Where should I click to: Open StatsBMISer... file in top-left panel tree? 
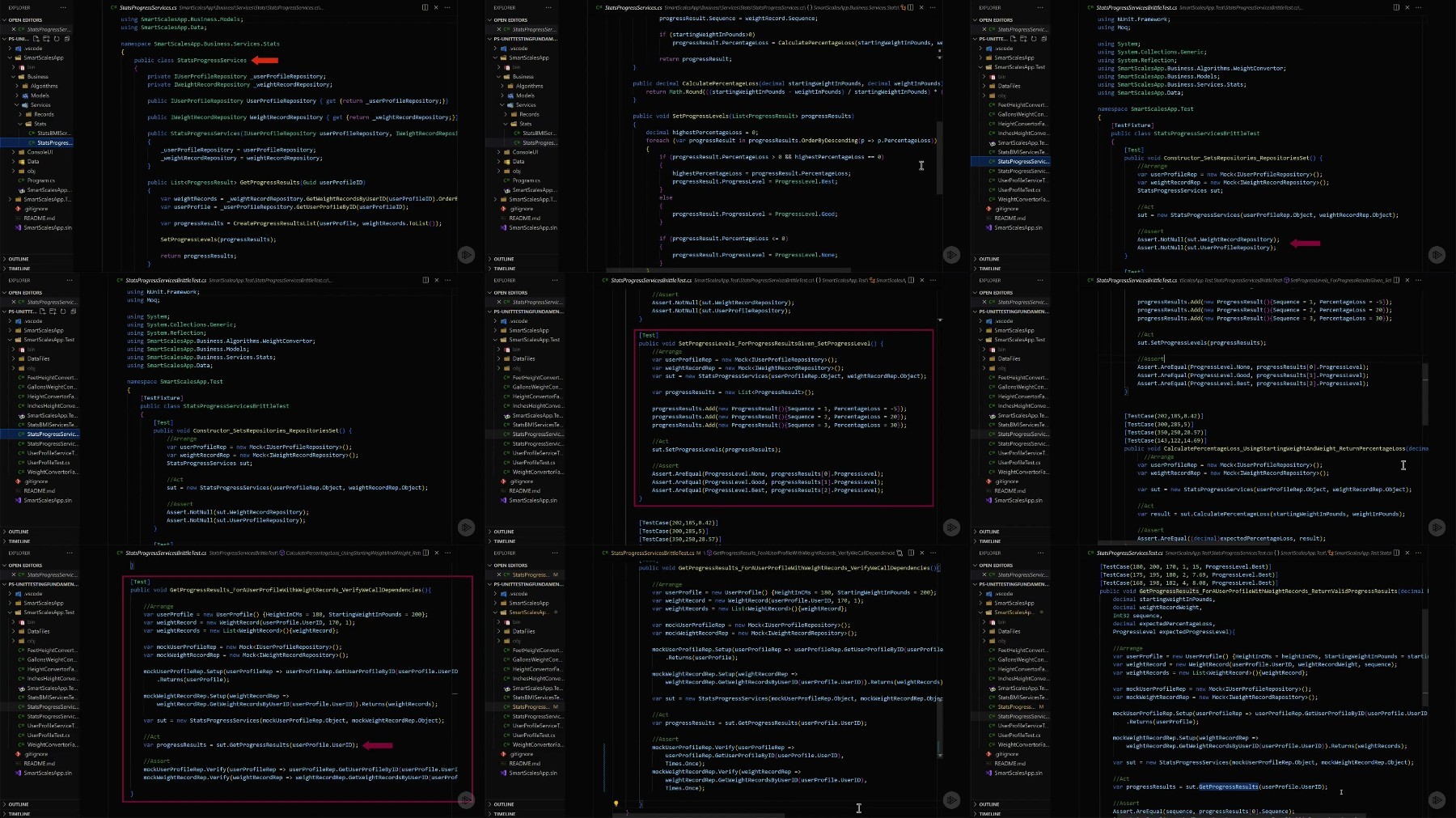pyautogui.click(x=52, y=134)
